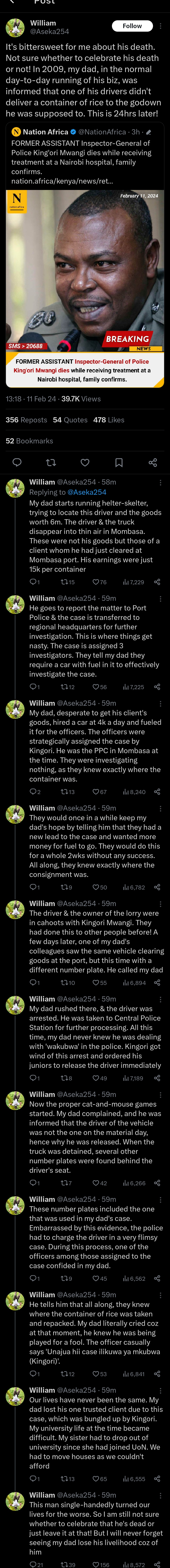The height and width of the screenshot is (1568, 170).
Task: Reply to the main tweet via comment icon
Action: (x=17, y=463)
